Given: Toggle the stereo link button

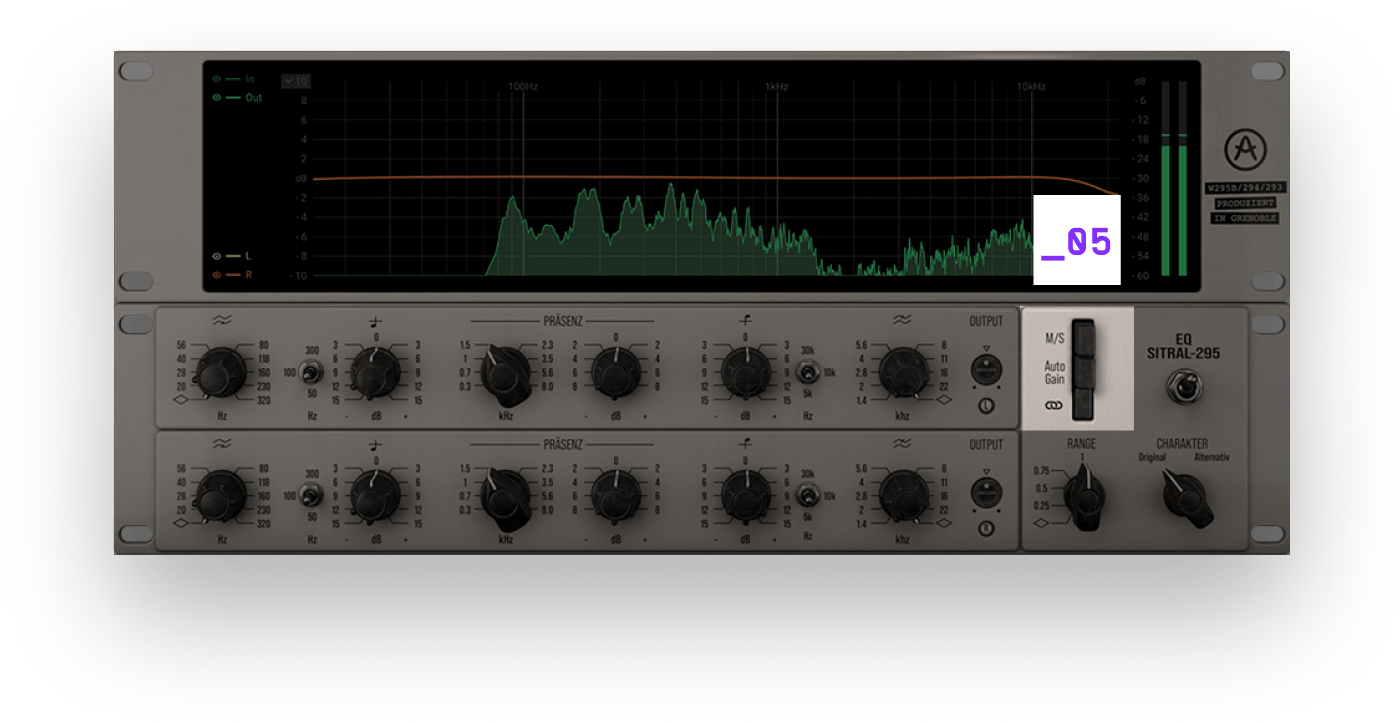Looking at the screenshot, I should tap(1084, 404).
